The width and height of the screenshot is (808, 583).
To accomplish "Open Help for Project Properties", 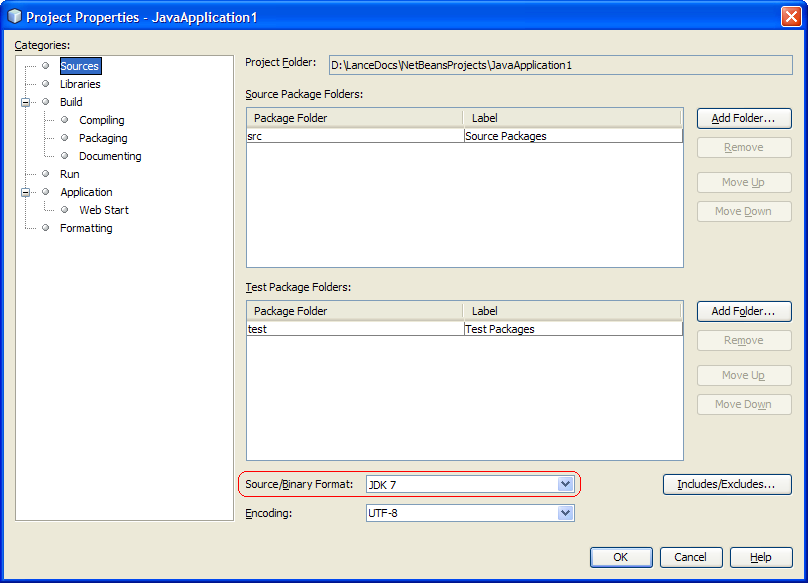I will tap(761, 557).
